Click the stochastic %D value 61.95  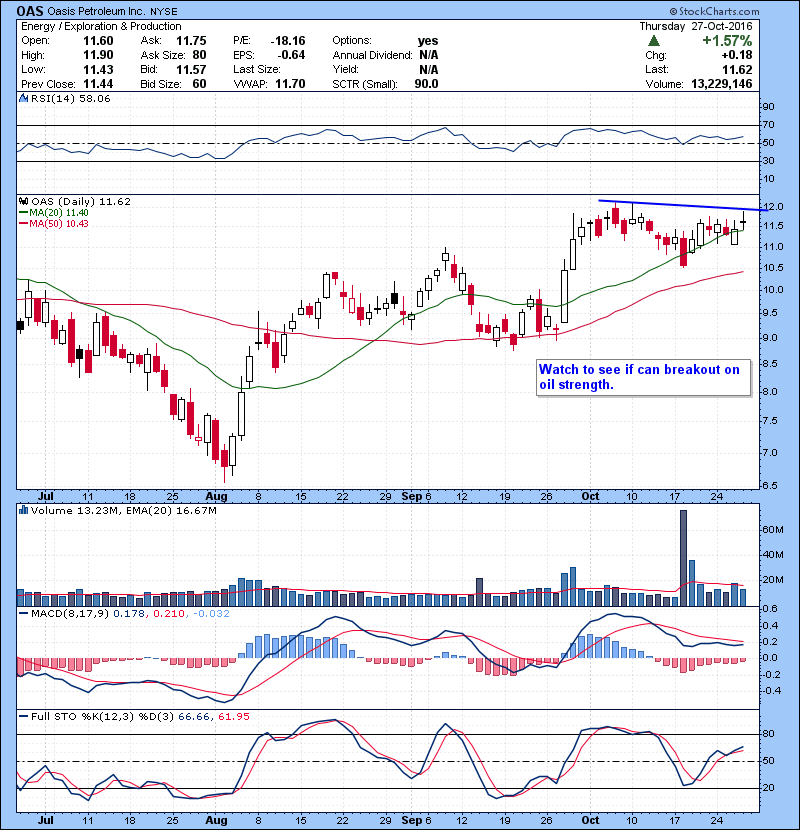[233, 717]
